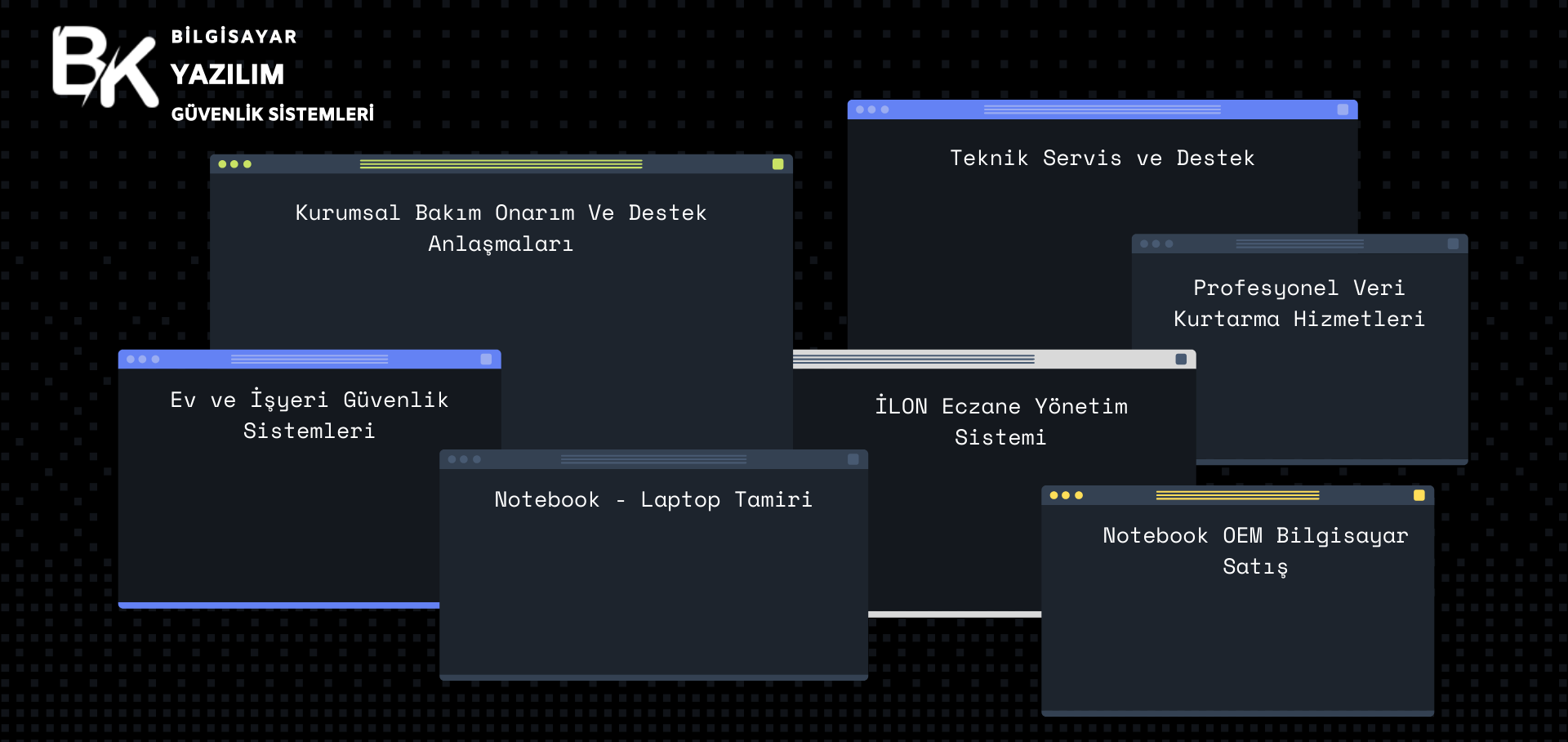Viewport: 1568px width, 742px height.
Task: Click square icon in Laptop Tamiri window titlebar
Action: (853, 459)
